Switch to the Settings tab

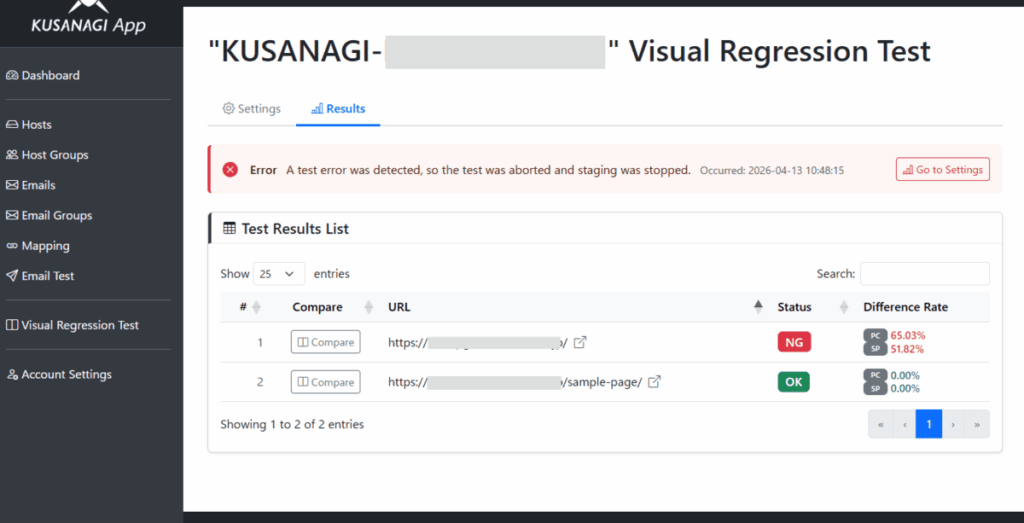(251, 109)
